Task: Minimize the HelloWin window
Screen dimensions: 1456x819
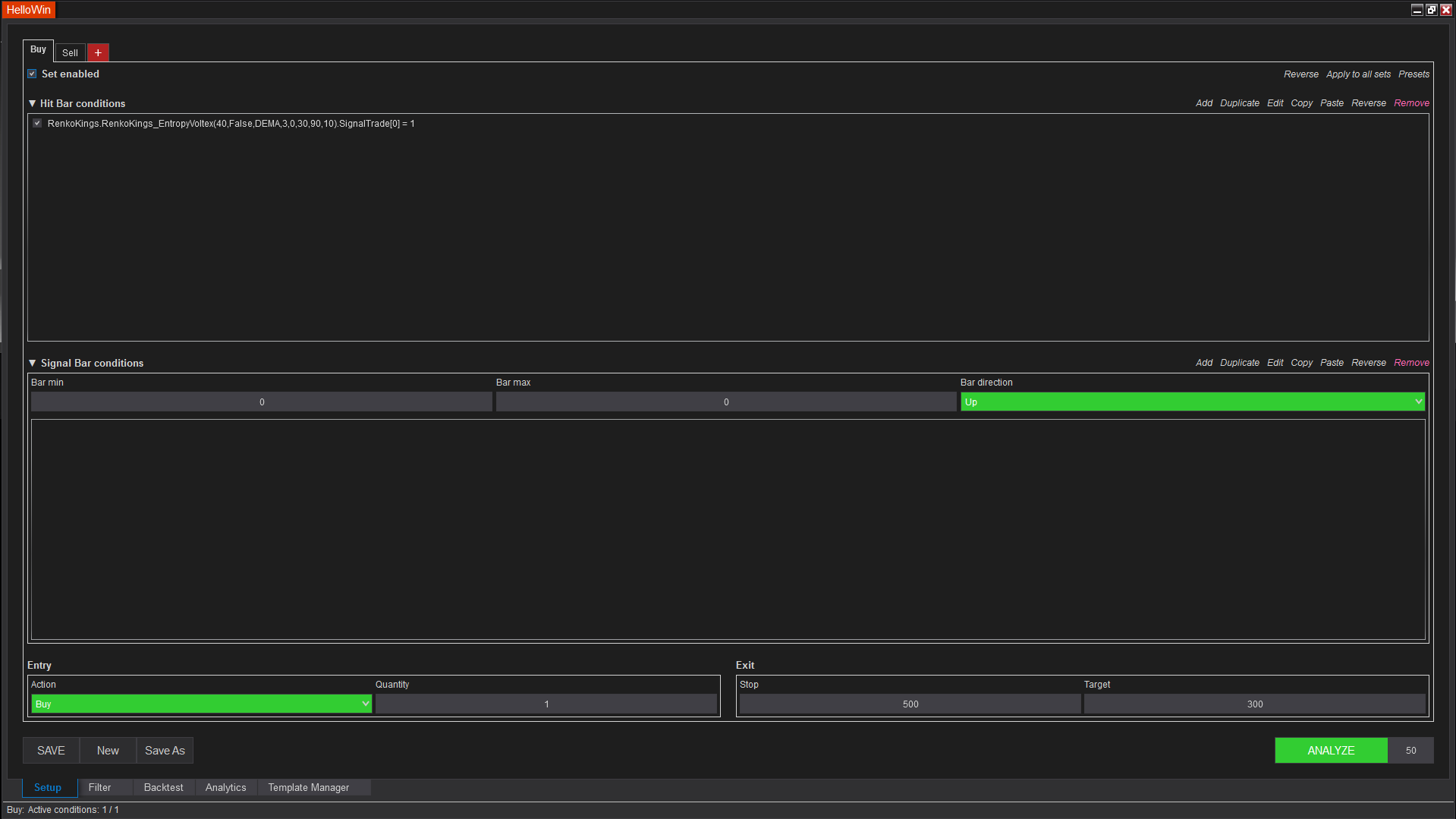Action: point(1417,10)
